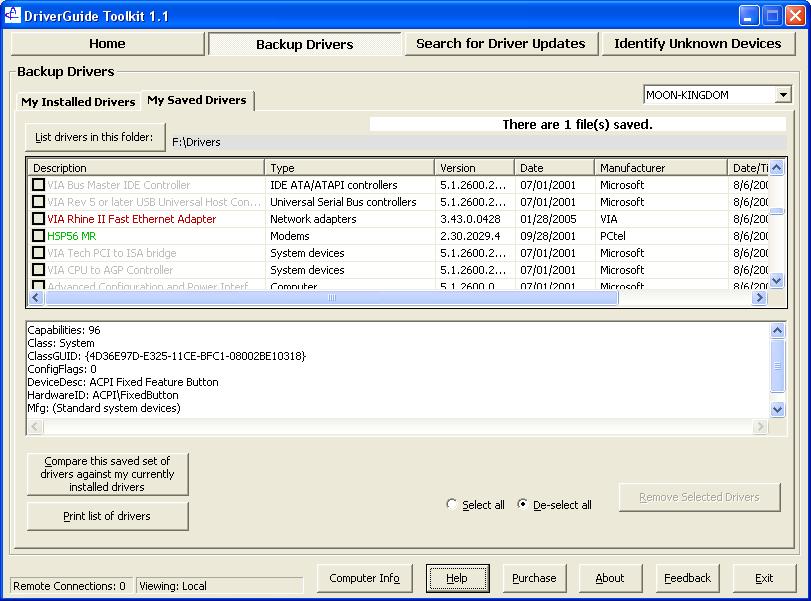The width and height of the screenshot is (811, 601).
Task: Click the details pane scroll down arrow
Action: [778, 410]
